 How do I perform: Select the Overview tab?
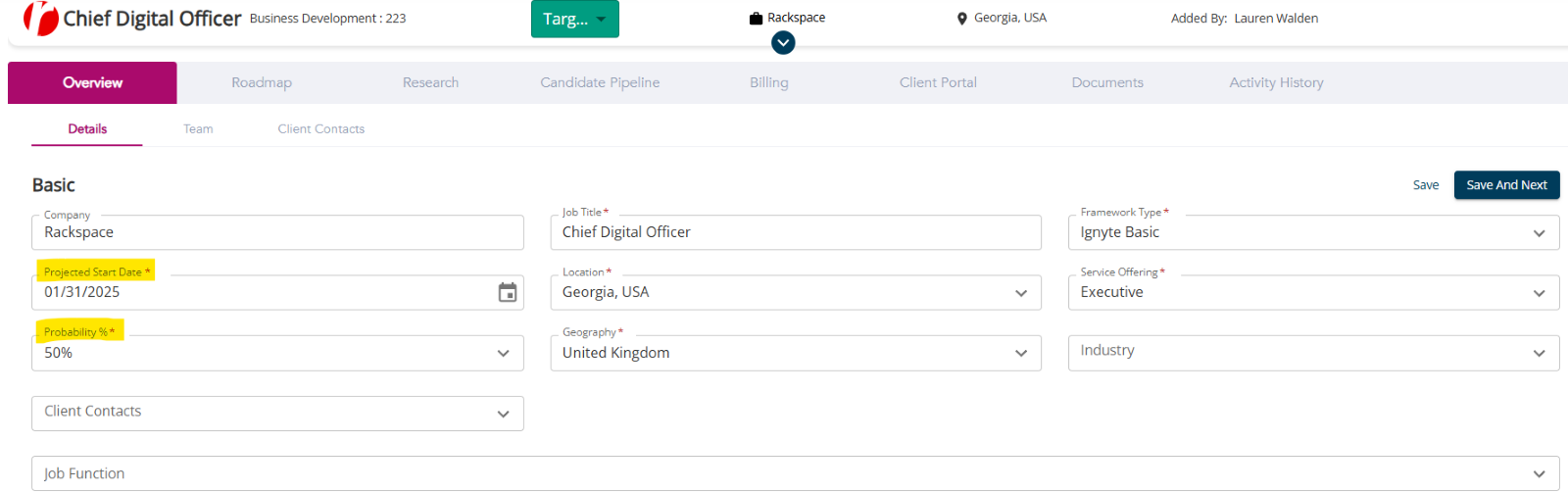click(x=92, y=82)
